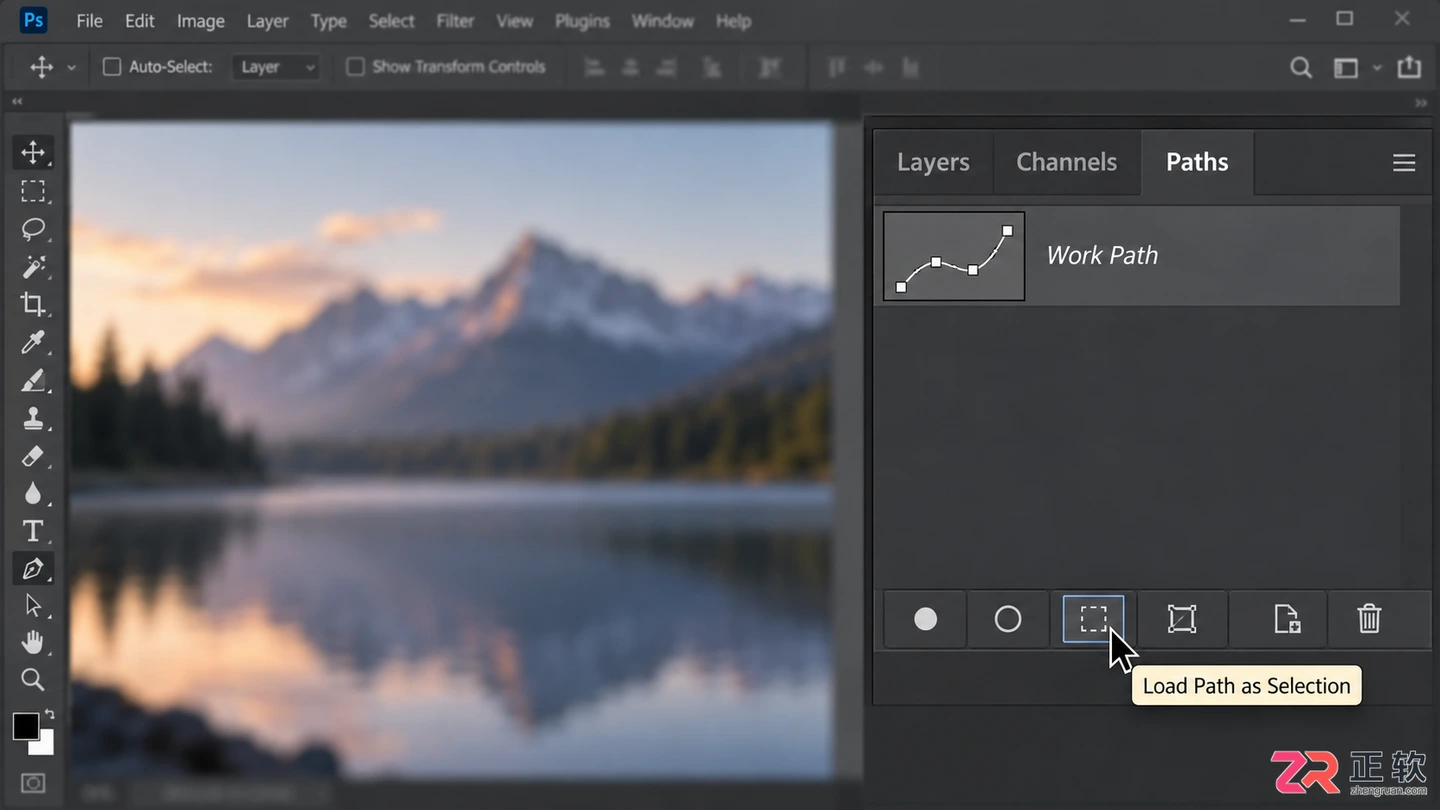Select the Work Path thumbnail
Viewport: 1440px width, 810px height.
(x=954, y=256)
